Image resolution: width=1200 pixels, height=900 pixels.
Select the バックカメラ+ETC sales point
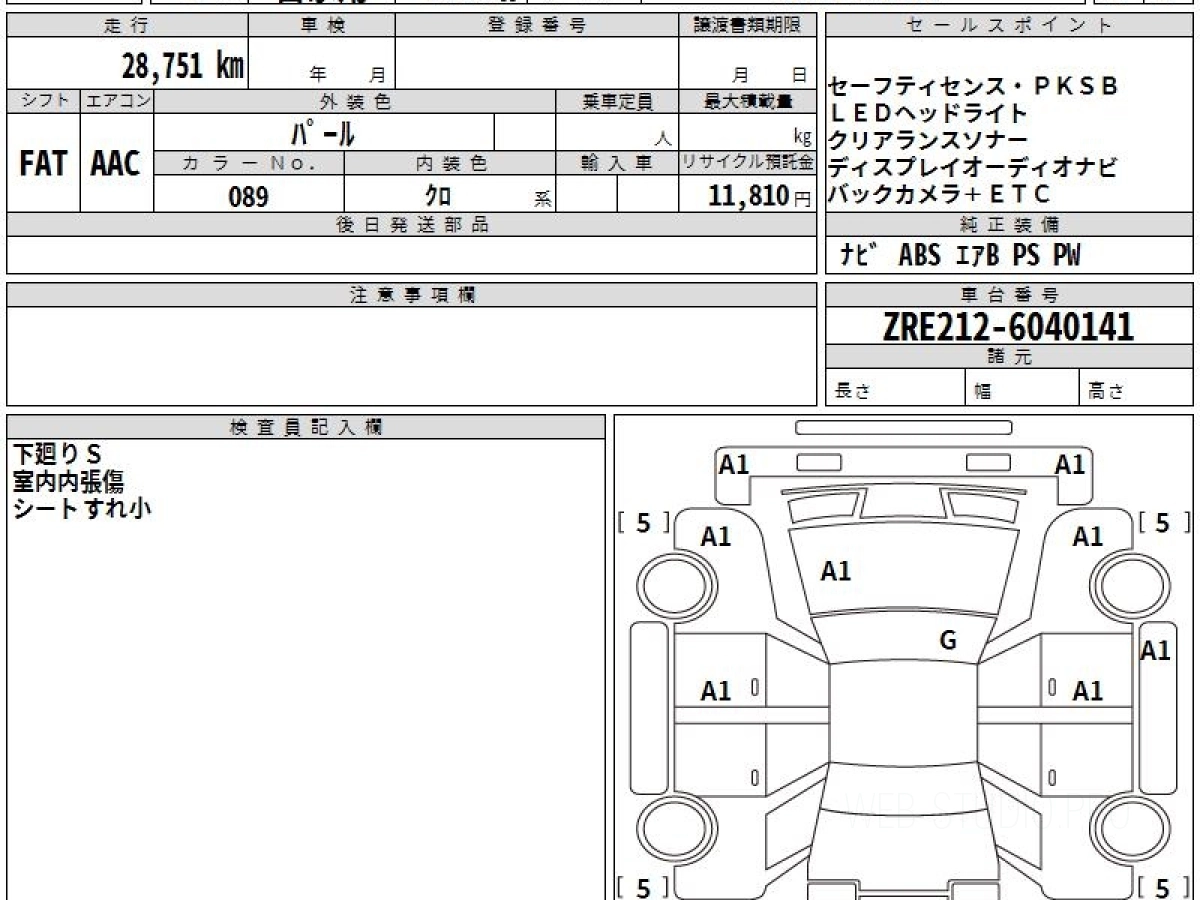tap(940, 193)
